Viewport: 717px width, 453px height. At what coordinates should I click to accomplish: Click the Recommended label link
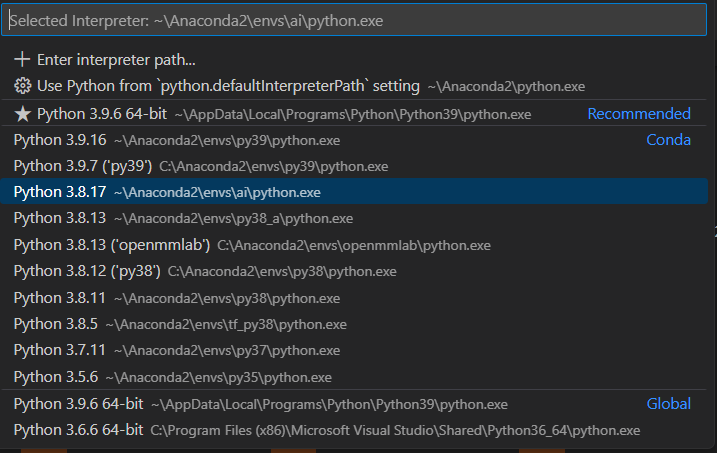pyautogui.click(x=639, y=114)
